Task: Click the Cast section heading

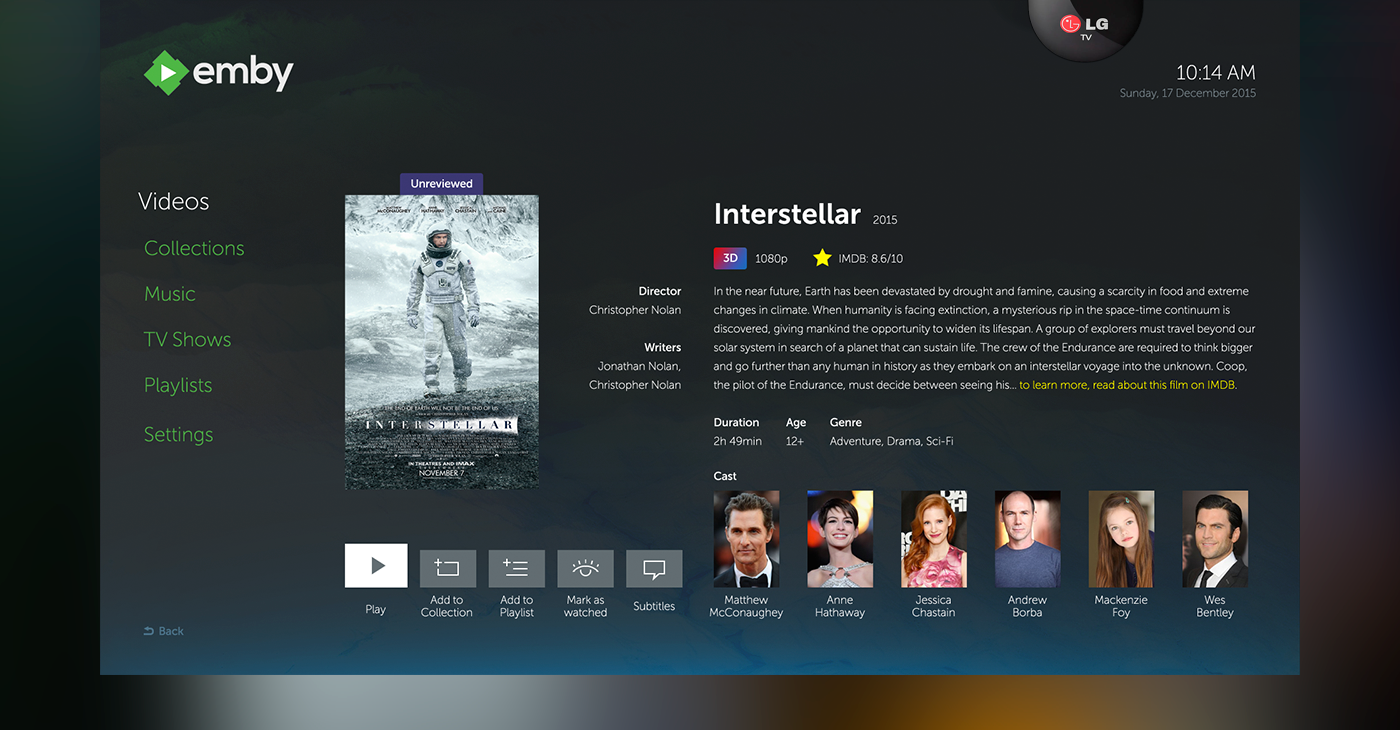Action: click(x=725, y=476)
